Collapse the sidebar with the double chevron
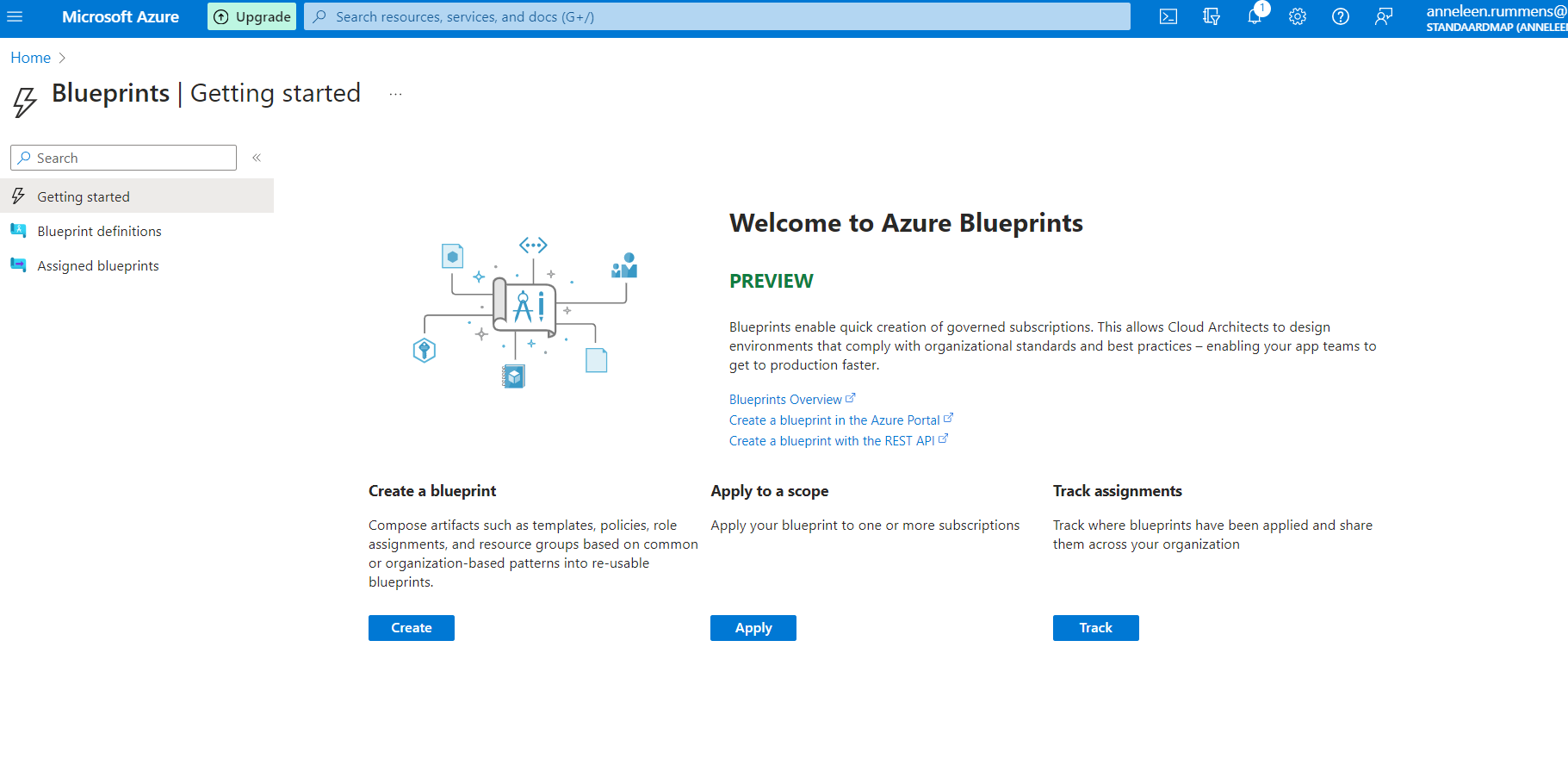The width and height of the screenshot is (1568, 765). click(x=257, y=158)
